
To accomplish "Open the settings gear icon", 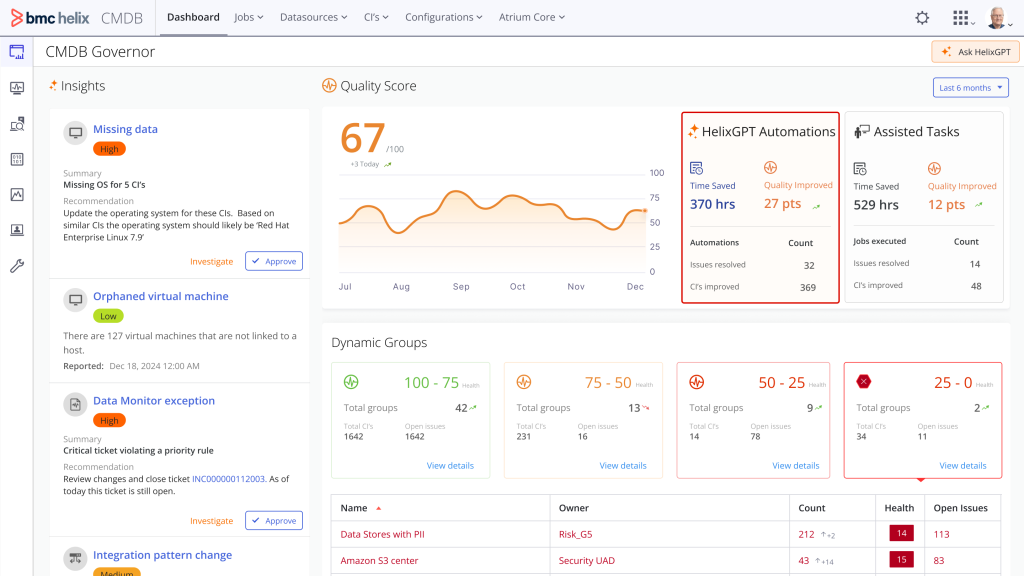I will tap(922, 18).
